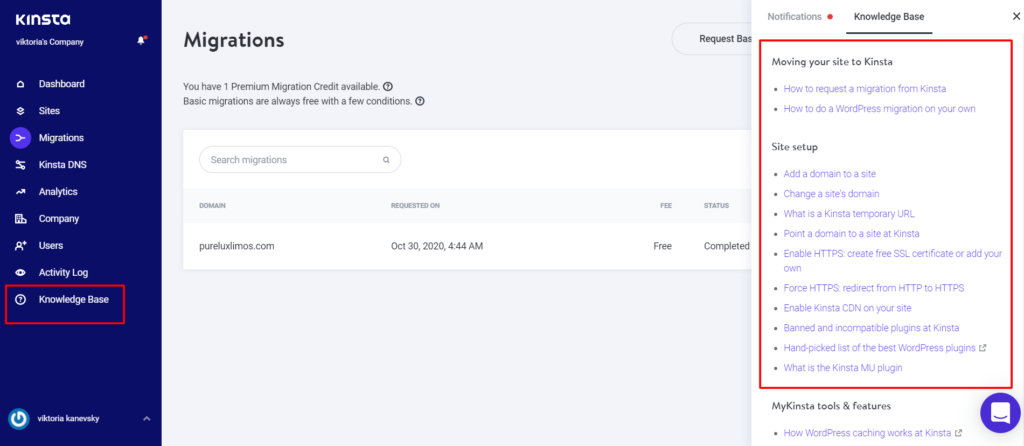Click the Request Basic migration button
This screenshot has width=1024, height=446.
712,39
